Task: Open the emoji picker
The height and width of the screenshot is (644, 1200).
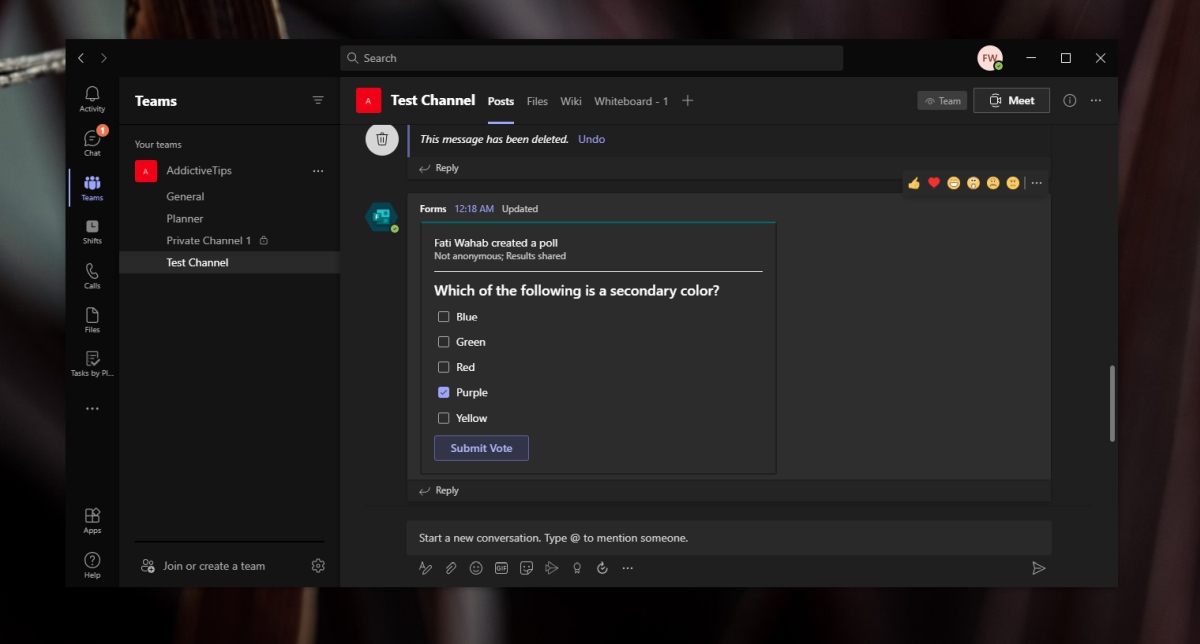Action: [x=476, y=568]
